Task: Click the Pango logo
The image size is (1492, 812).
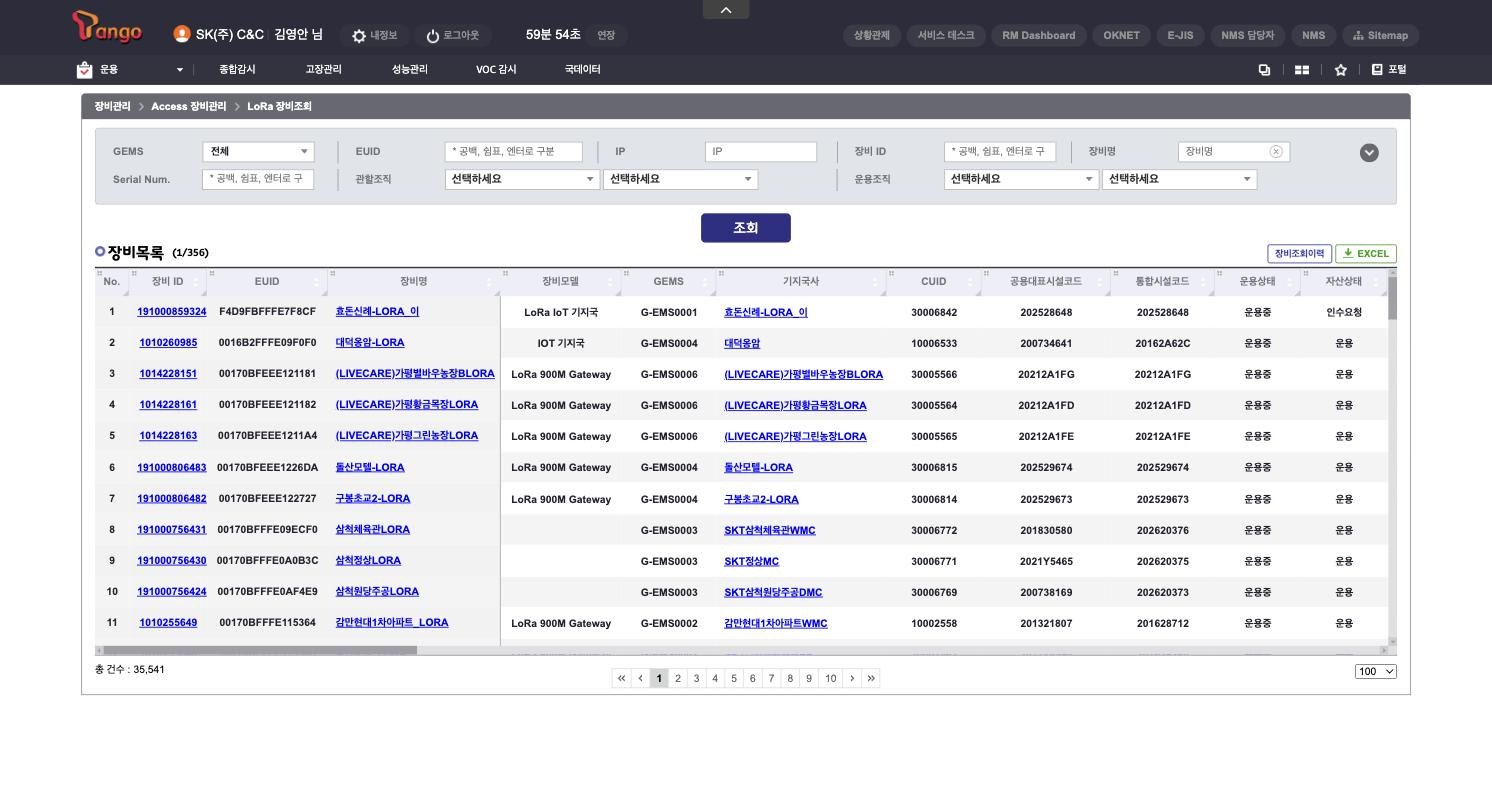Action: coord(107,27)
